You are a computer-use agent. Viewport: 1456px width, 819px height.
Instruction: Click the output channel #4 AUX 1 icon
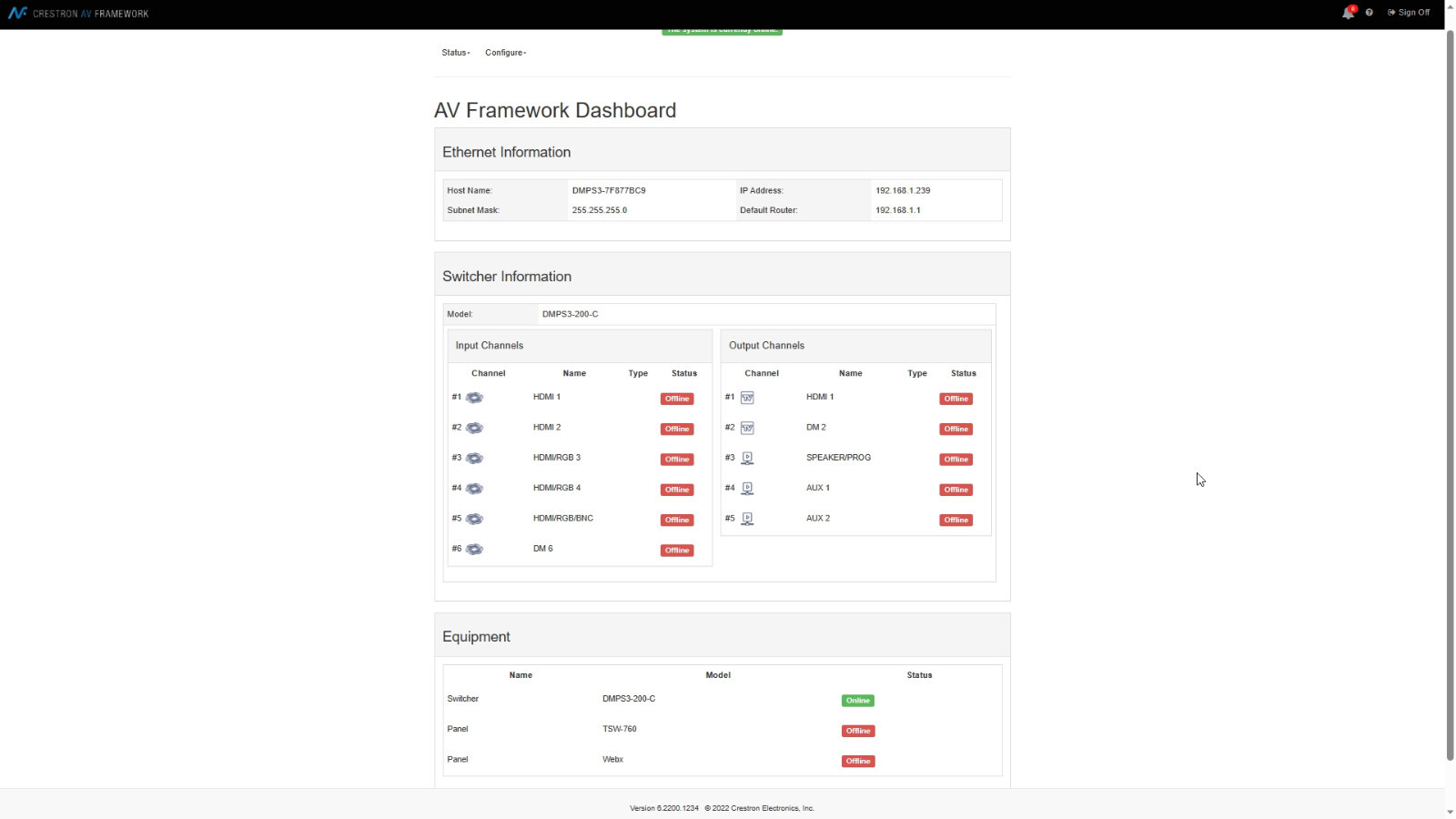(x=747, y=489)
